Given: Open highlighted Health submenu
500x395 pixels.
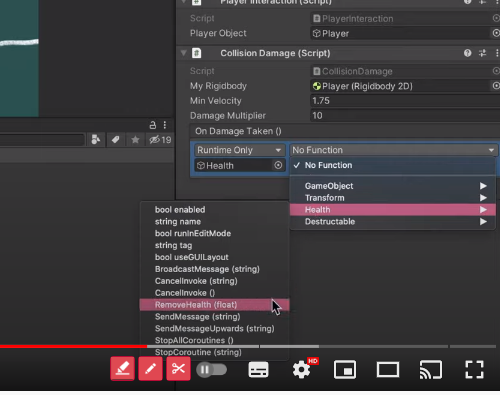Looking at the screenshot, I should click(x=392, y=210).
